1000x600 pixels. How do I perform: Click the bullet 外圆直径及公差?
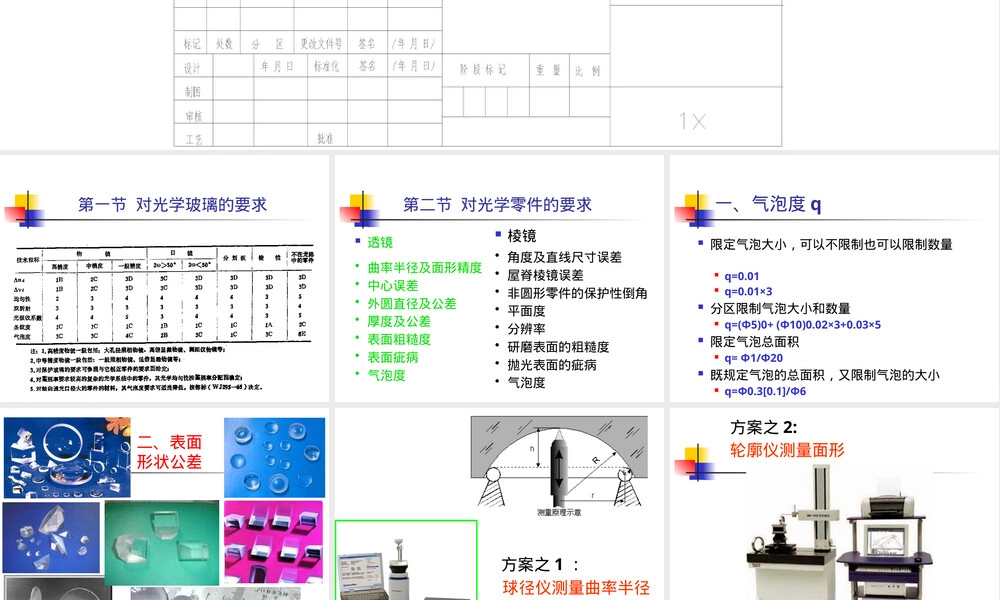pyautogui.click(x=412, y=304)
